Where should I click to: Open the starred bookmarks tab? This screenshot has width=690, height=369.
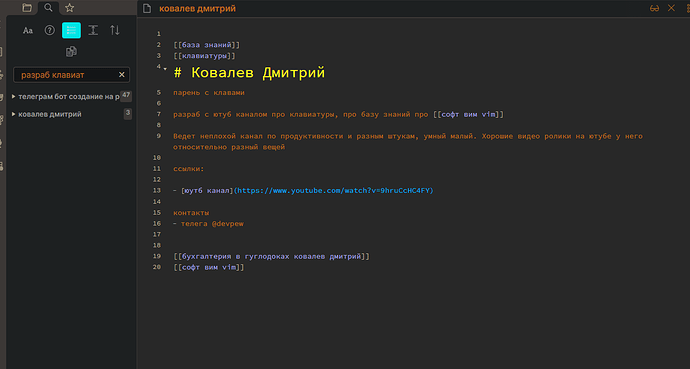pyautogui.click(x=70, y=7)
